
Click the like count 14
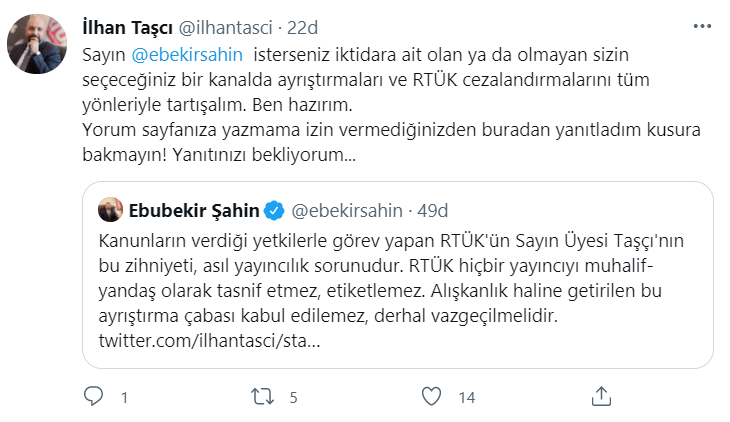(466, 397)
